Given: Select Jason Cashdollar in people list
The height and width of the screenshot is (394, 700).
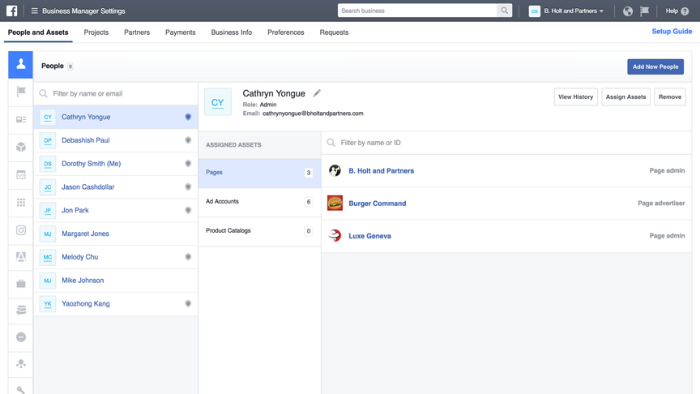Looking at the screenshot, I should pyautogui.click(x=116, y=187).
